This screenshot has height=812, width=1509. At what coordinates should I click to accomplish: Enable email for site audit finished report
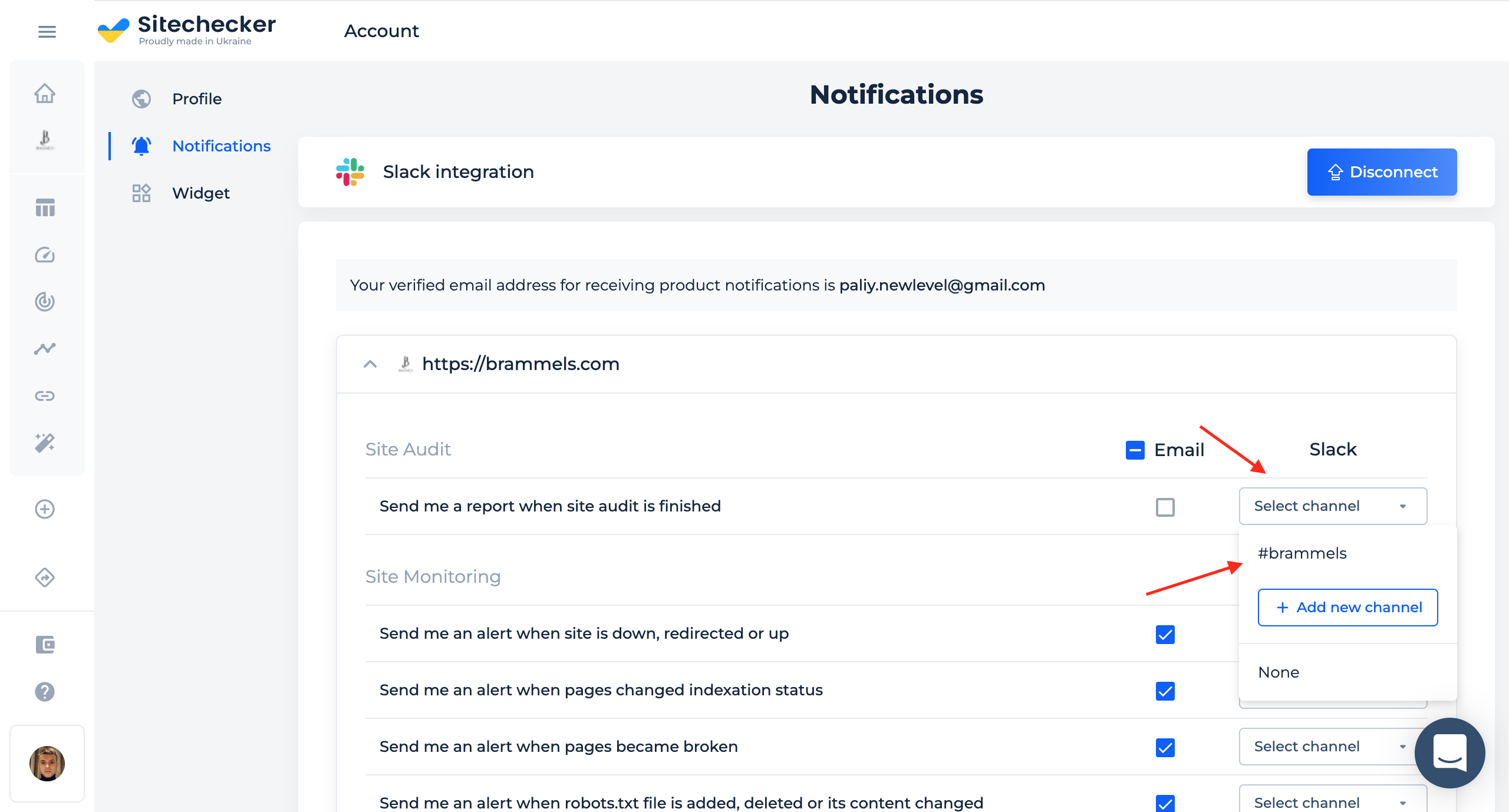click(x=1165, y=507)
